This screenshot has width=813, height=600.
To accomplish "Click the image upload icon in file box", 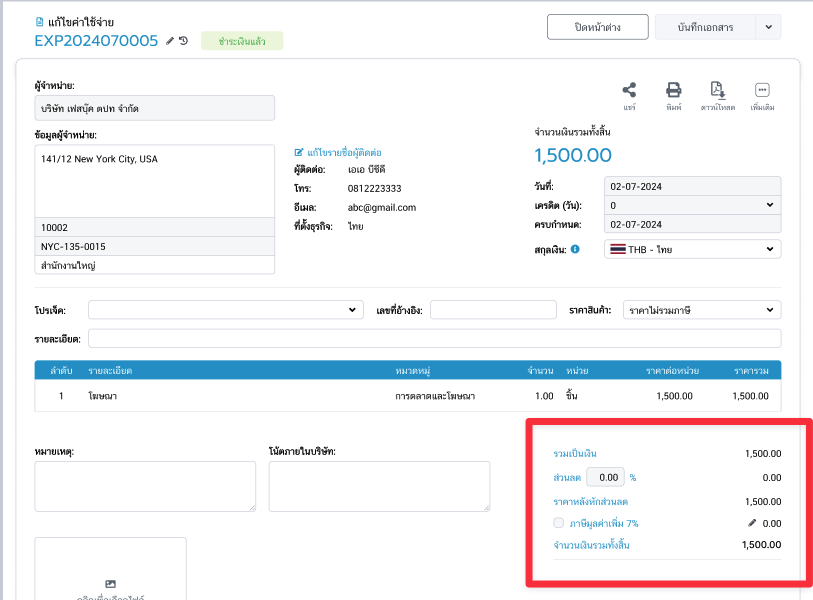I will pyautogui.click(x=110, y=583).
